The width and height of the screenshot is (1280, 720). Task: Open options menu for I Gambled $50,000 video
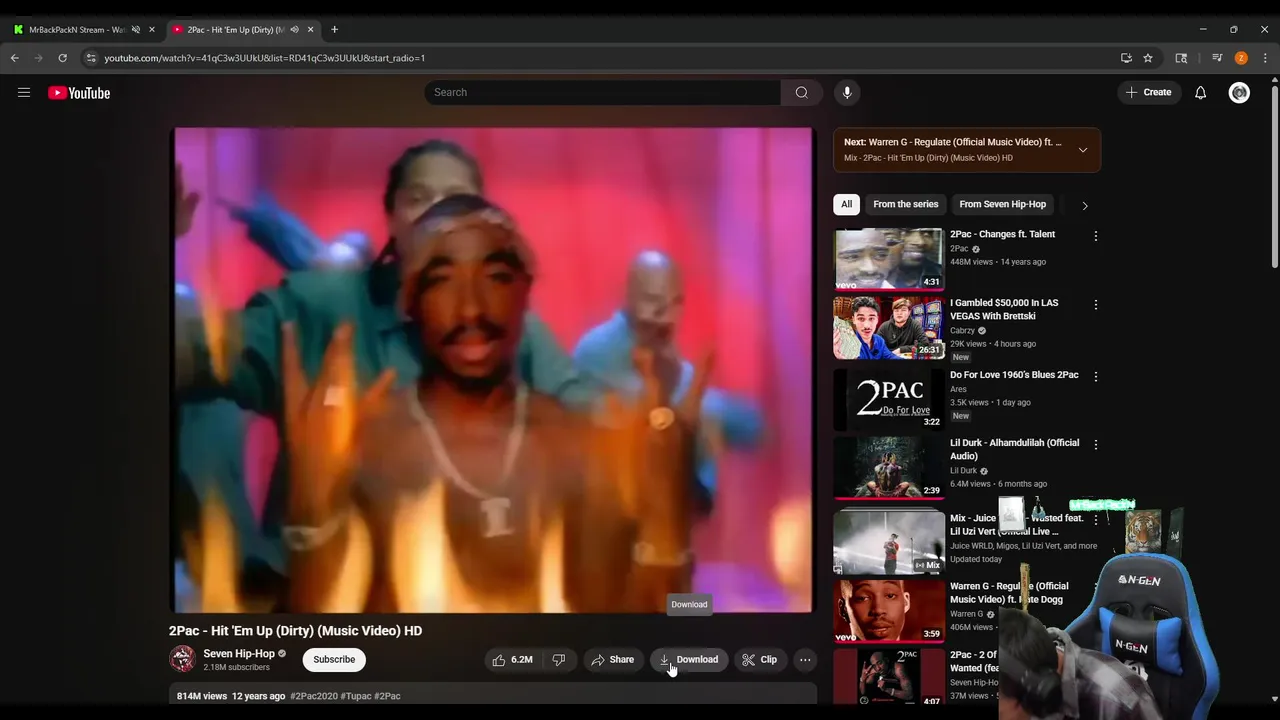coord(1096,304)
